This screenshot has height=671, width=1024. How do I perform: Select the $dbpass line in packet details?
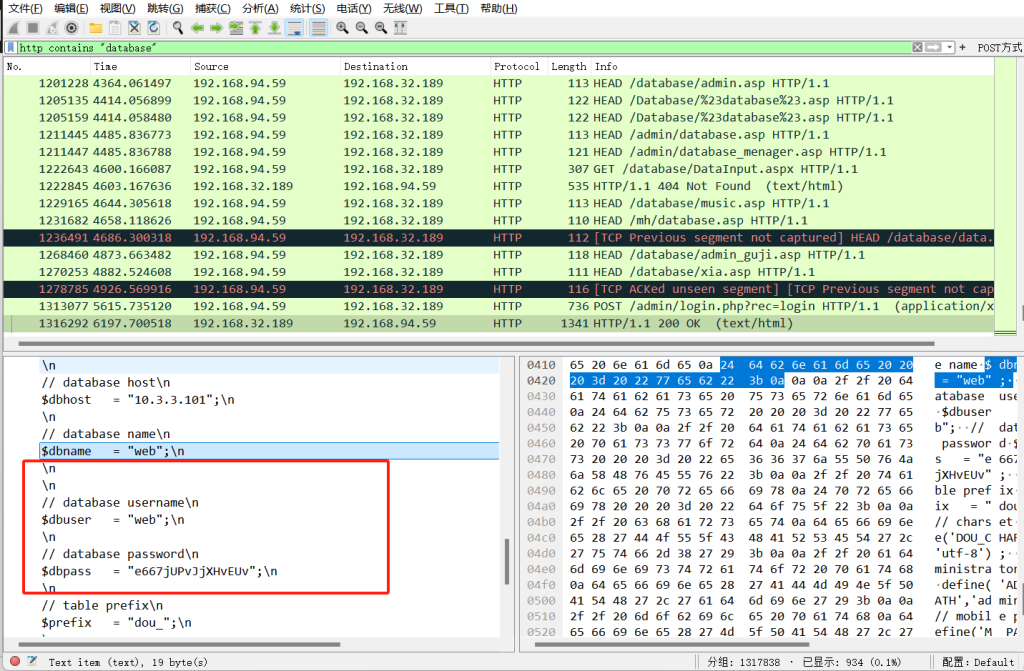point(269,571)
